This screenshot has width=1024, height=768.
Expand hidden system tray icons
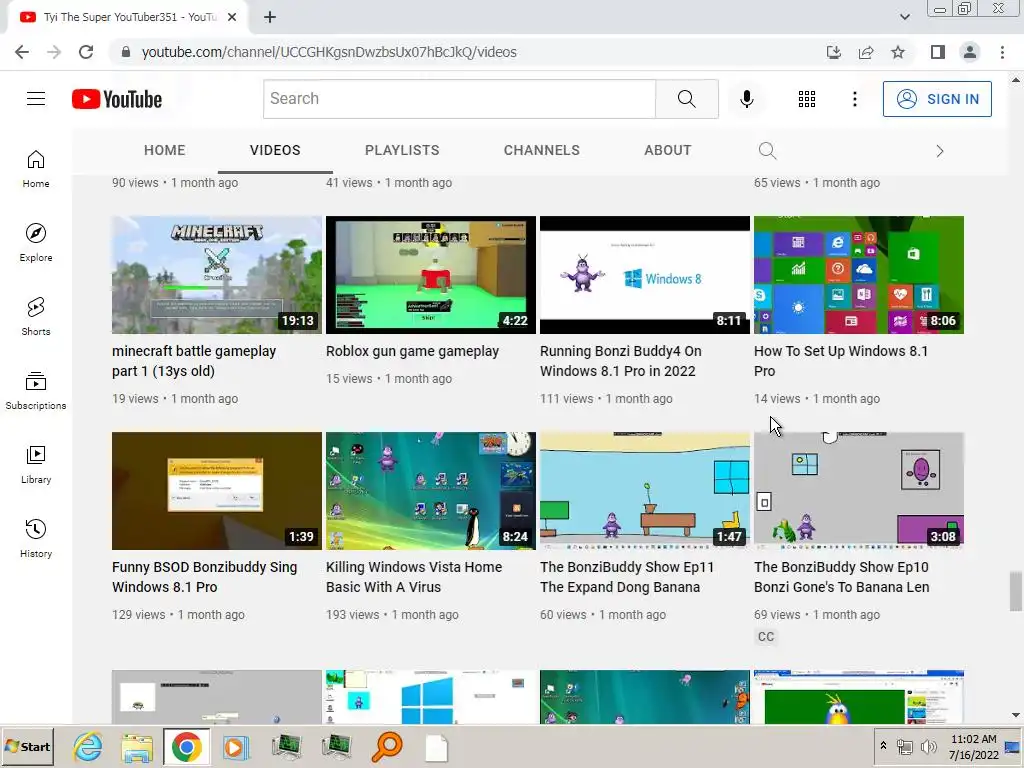click(883, 746)
